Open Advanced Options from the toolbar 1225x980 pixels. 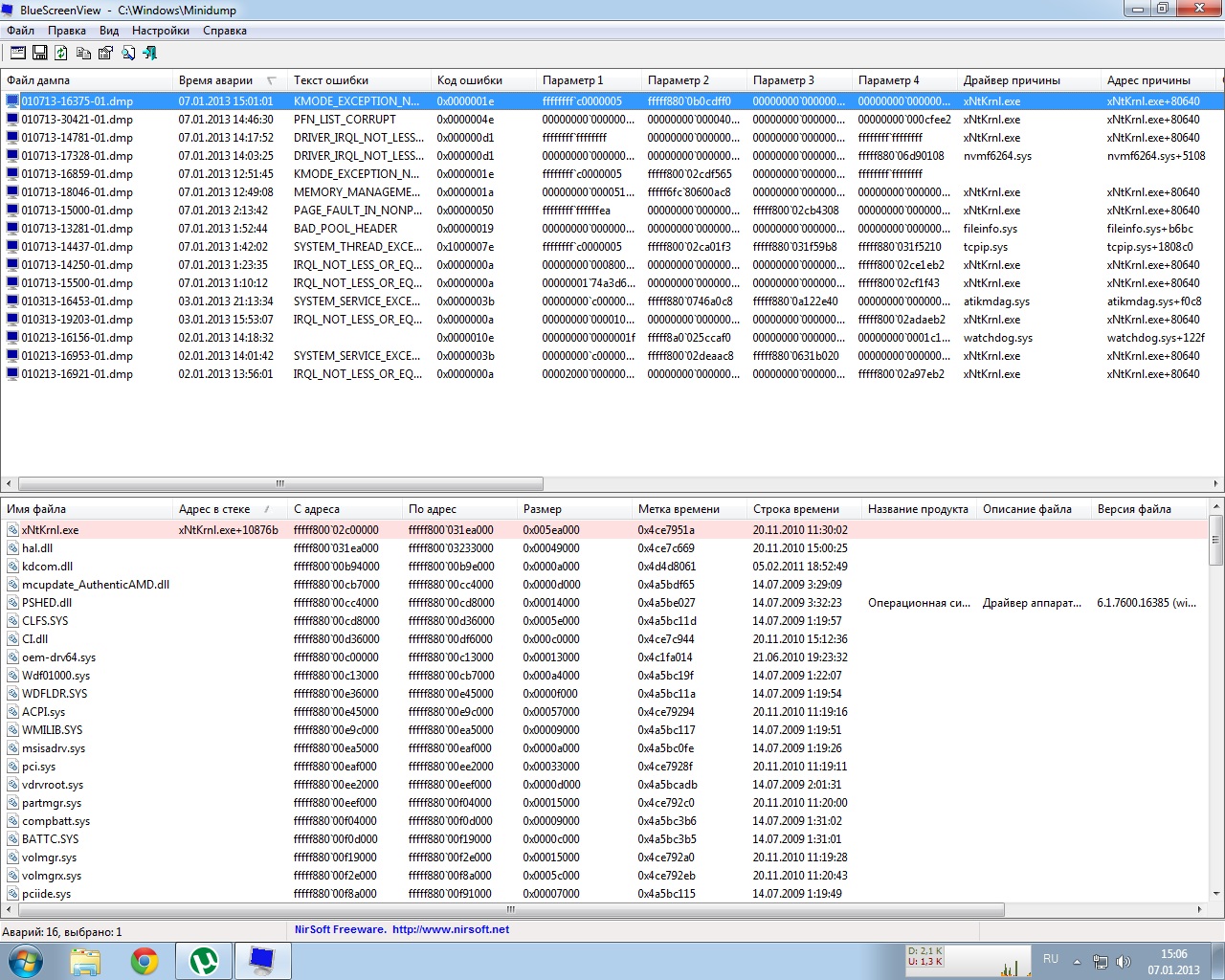click(17, 54)
